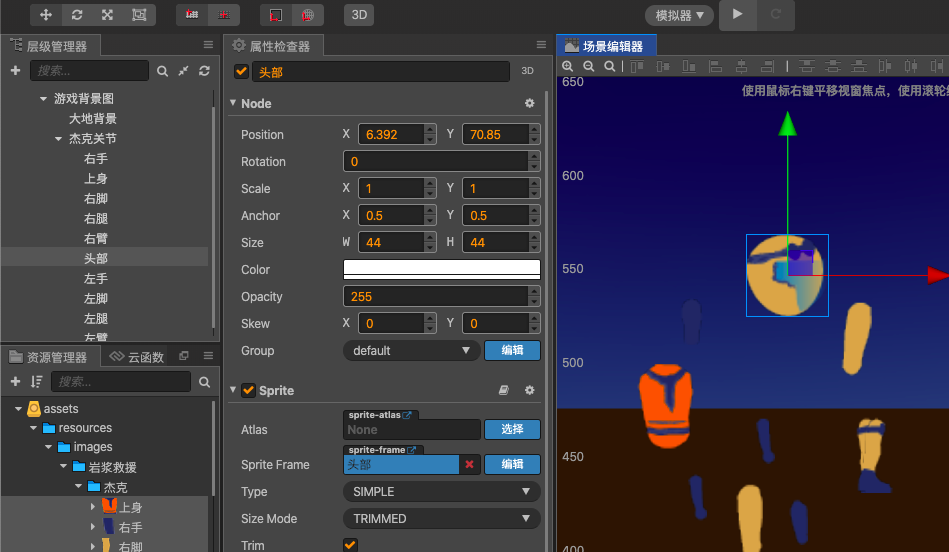Select the Rotate transform tool

coord(77,15)
